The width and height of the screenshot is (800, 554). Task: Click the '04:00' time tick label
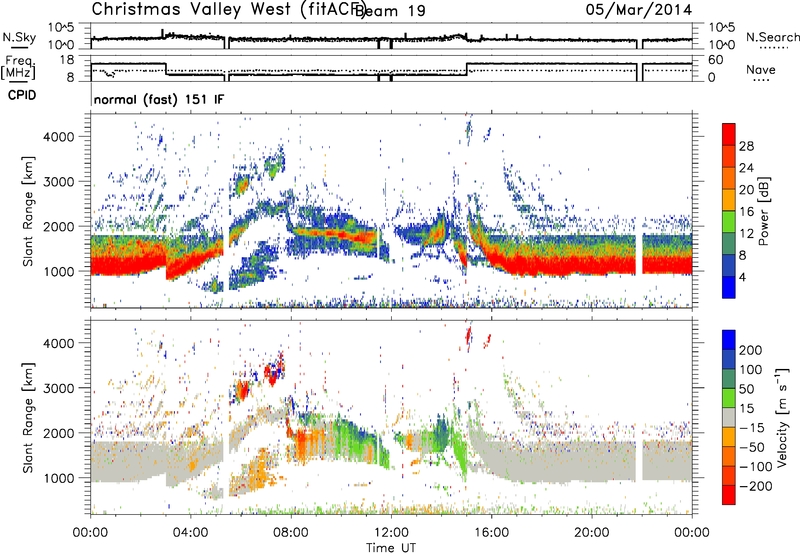click(190, 533)
